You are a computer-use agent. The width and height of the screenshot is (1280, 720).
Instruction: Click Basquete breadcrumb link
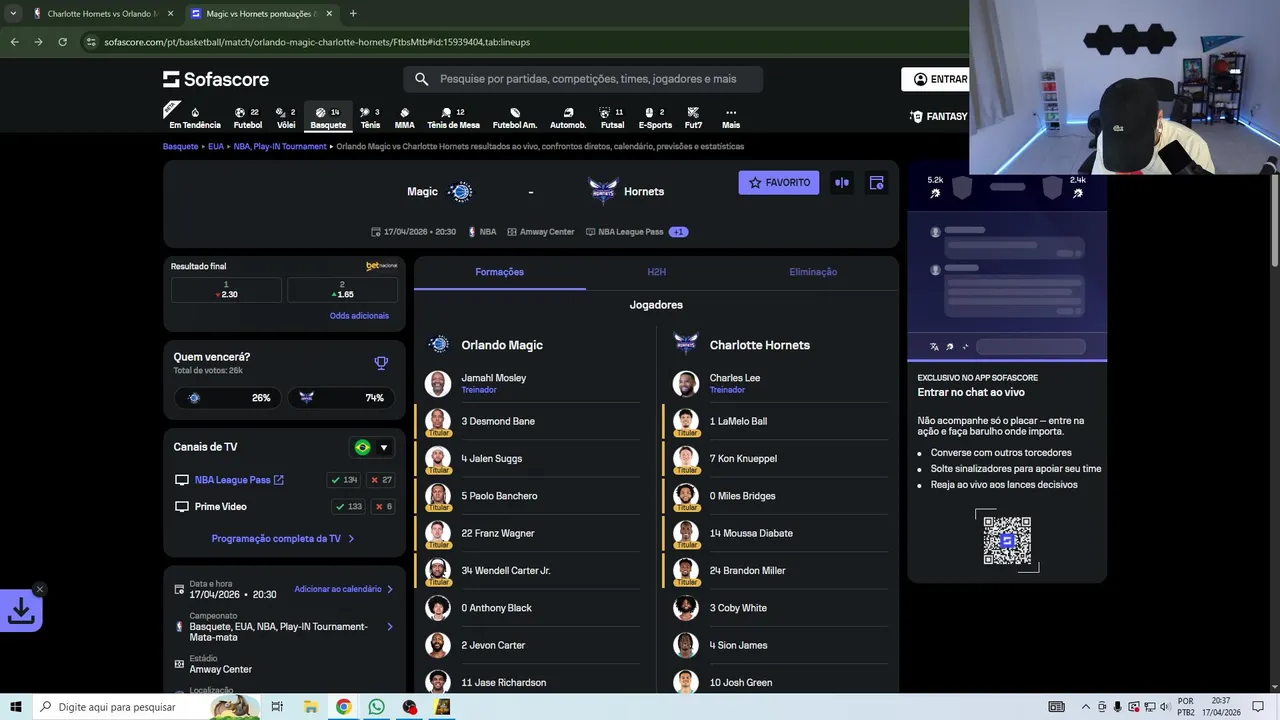point(181,146)
